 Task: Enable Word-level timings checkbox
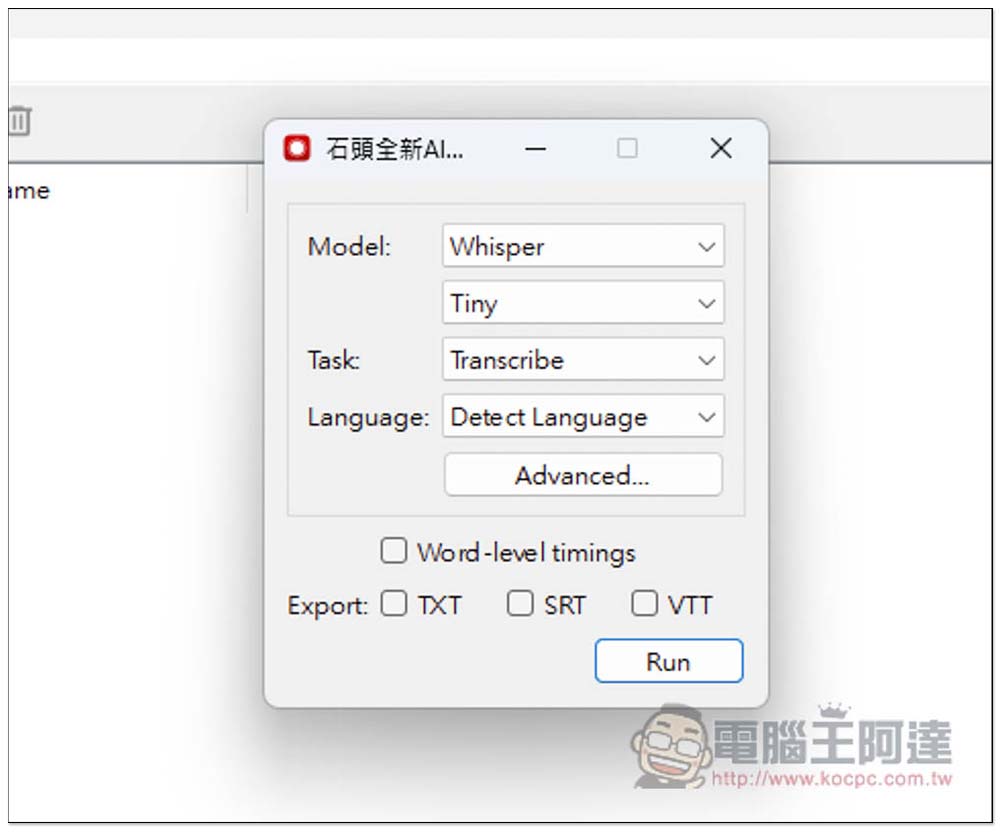pyautogui.click(x=395, y=551)
